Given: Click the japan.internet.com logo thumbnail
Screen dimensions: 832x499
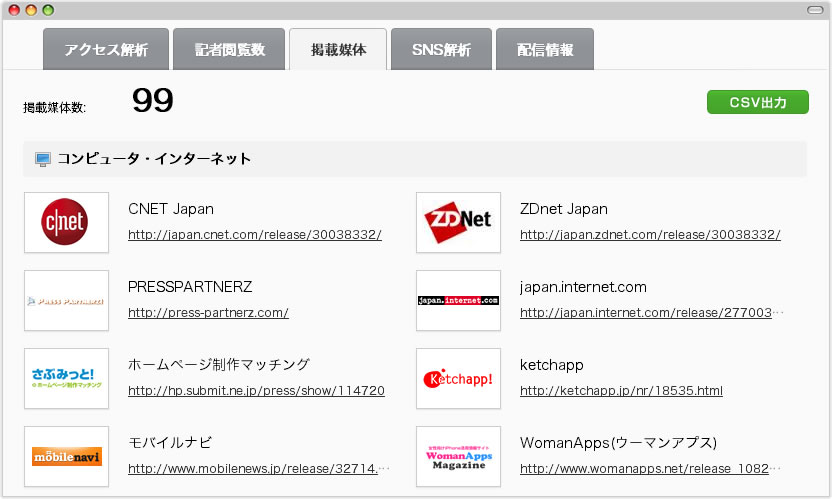Looking at the screenshot, I should (x=458, y=300).
